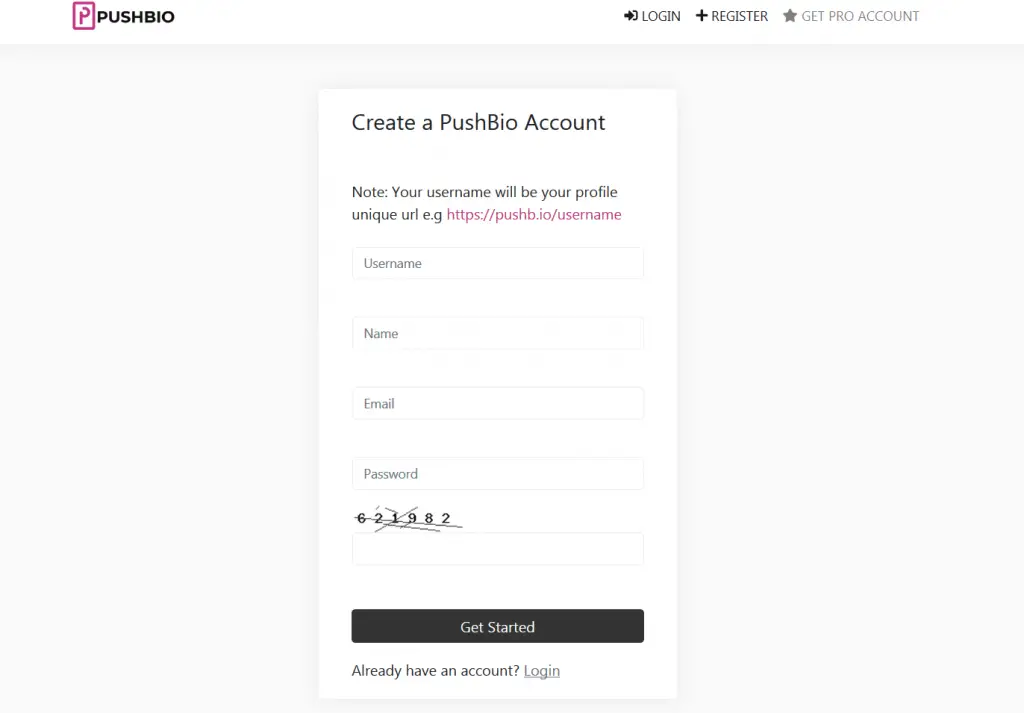Focus the Email field

[497, 403]
